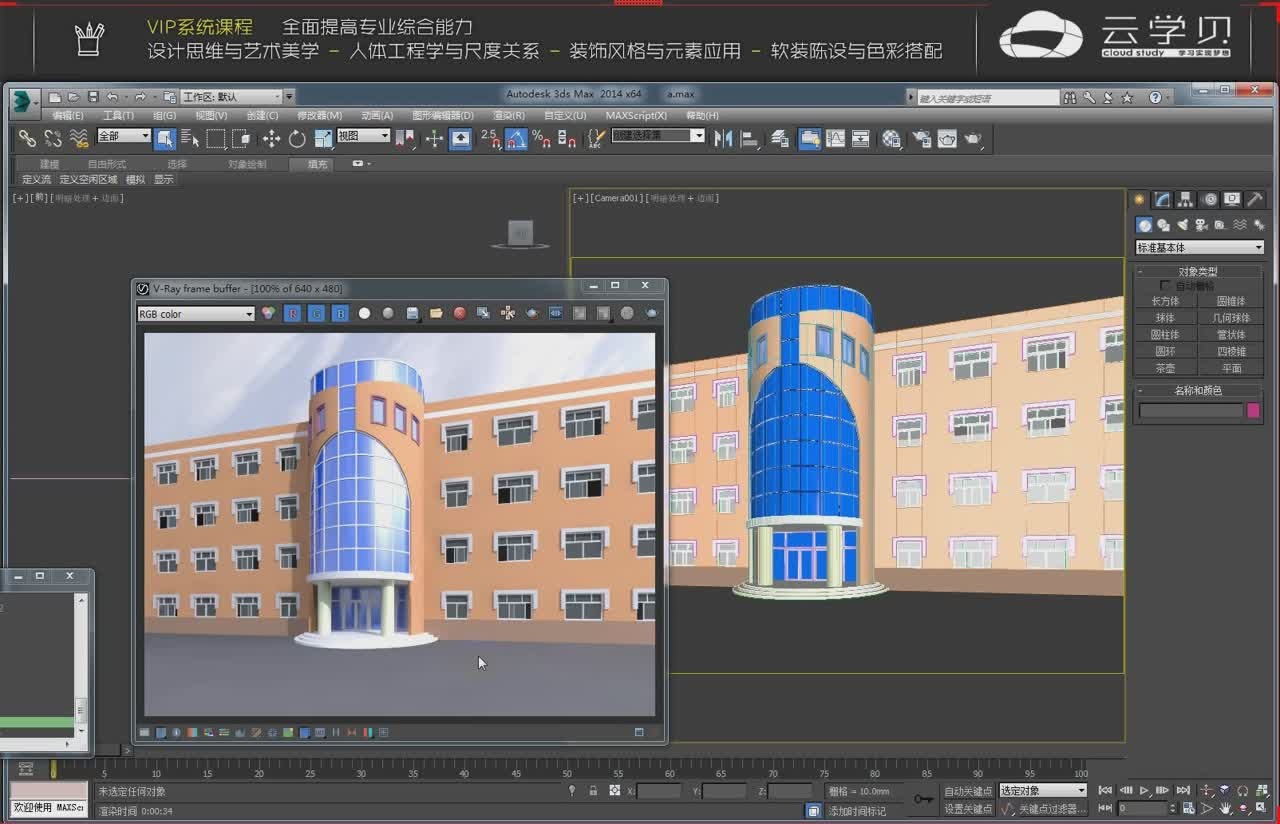Collapse the 名称和颜色 rollout
Image resolution: width=1280 pixels, height=824 pixels.
(x=1199, y=390)
